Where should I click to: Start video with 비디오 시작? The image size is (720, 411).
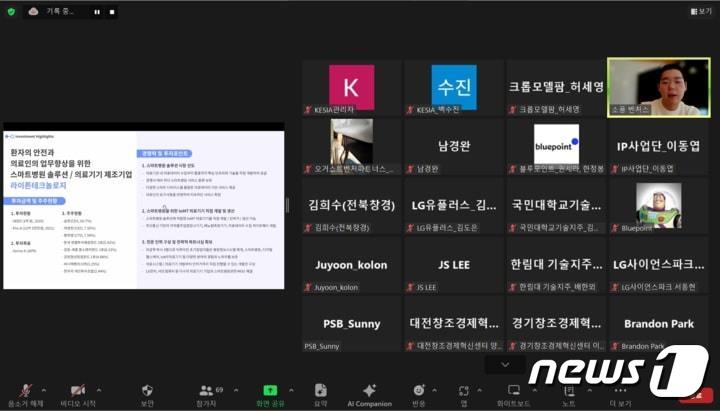tap(78, 395)
